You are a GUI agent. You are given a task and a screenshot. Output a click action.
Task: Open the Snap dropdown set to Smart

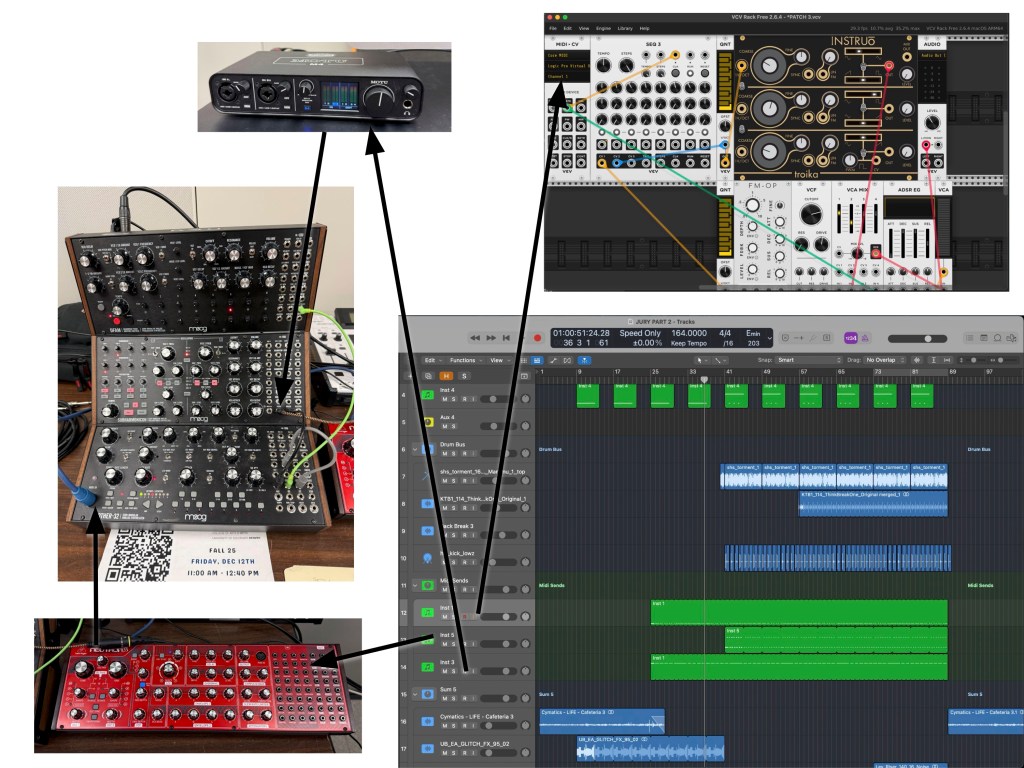tap(808, 360)
